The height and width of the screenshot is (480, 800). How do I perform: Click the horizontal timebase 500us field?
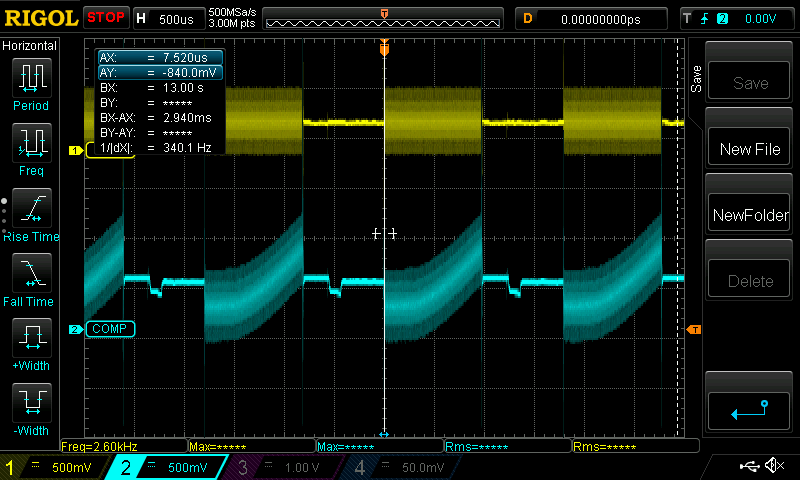click(169, 19)
